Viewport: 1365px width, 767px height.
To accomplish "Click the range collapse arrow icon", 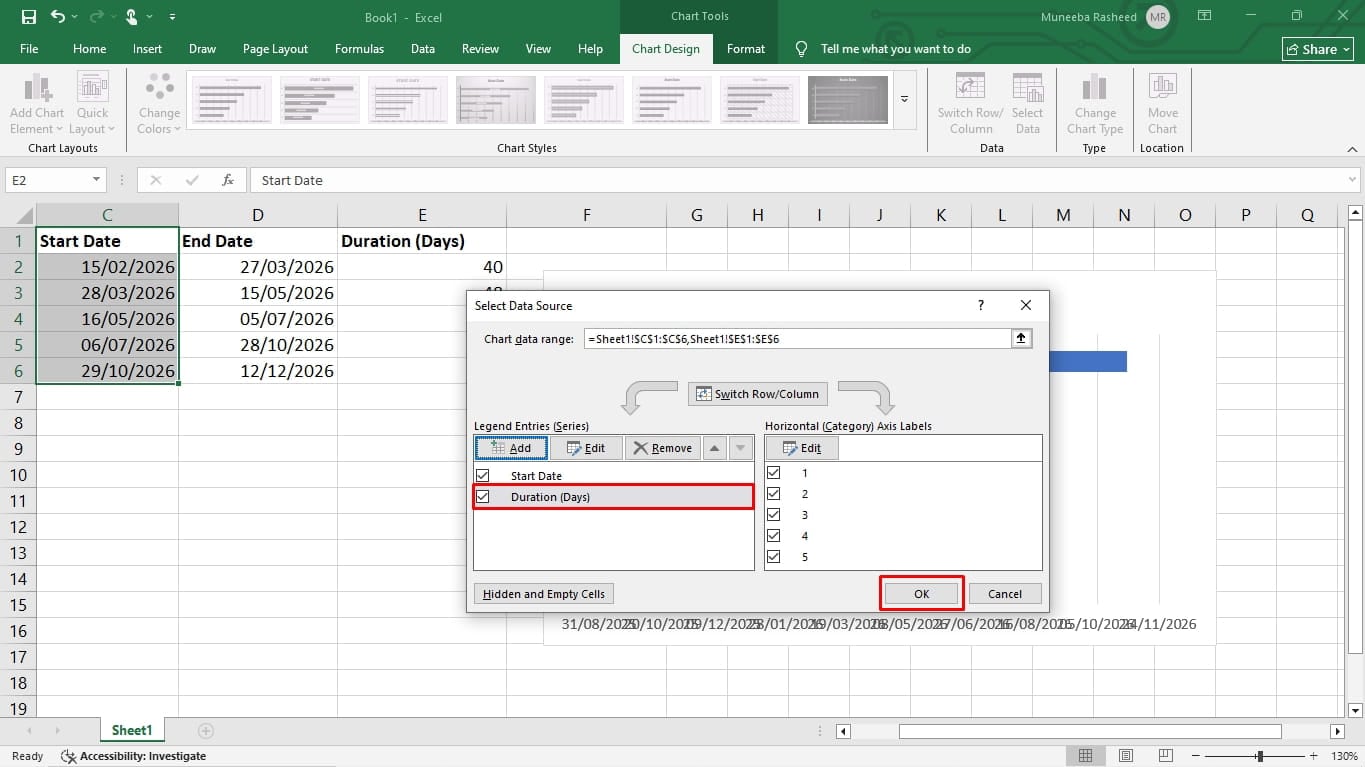I will click(x=1021, y=339).
